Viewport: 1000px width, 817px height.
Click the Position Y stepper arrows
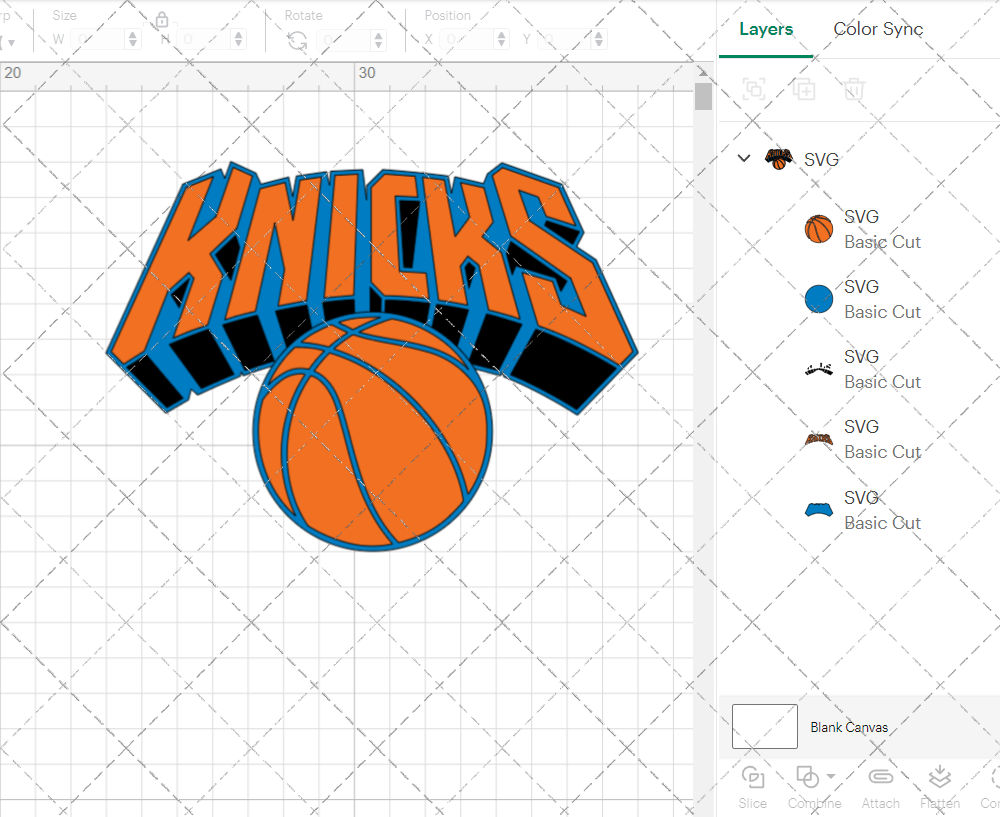599,40
